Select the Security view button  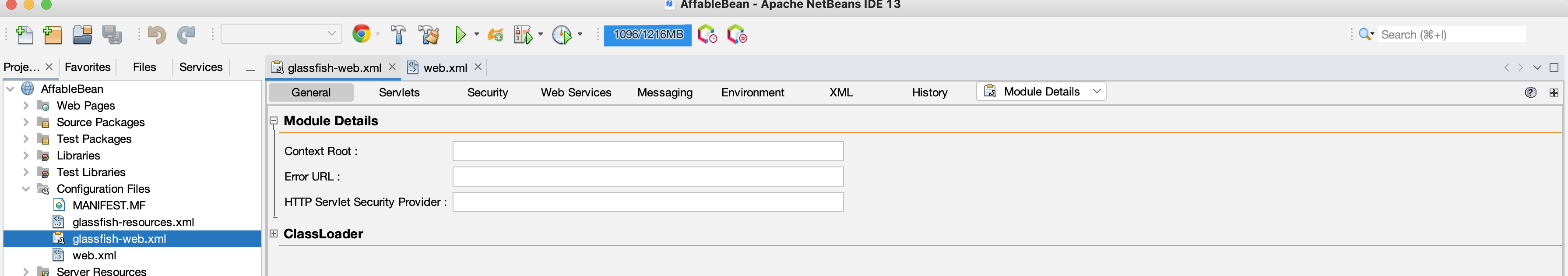pyautogui.click(x=488, y=92)
